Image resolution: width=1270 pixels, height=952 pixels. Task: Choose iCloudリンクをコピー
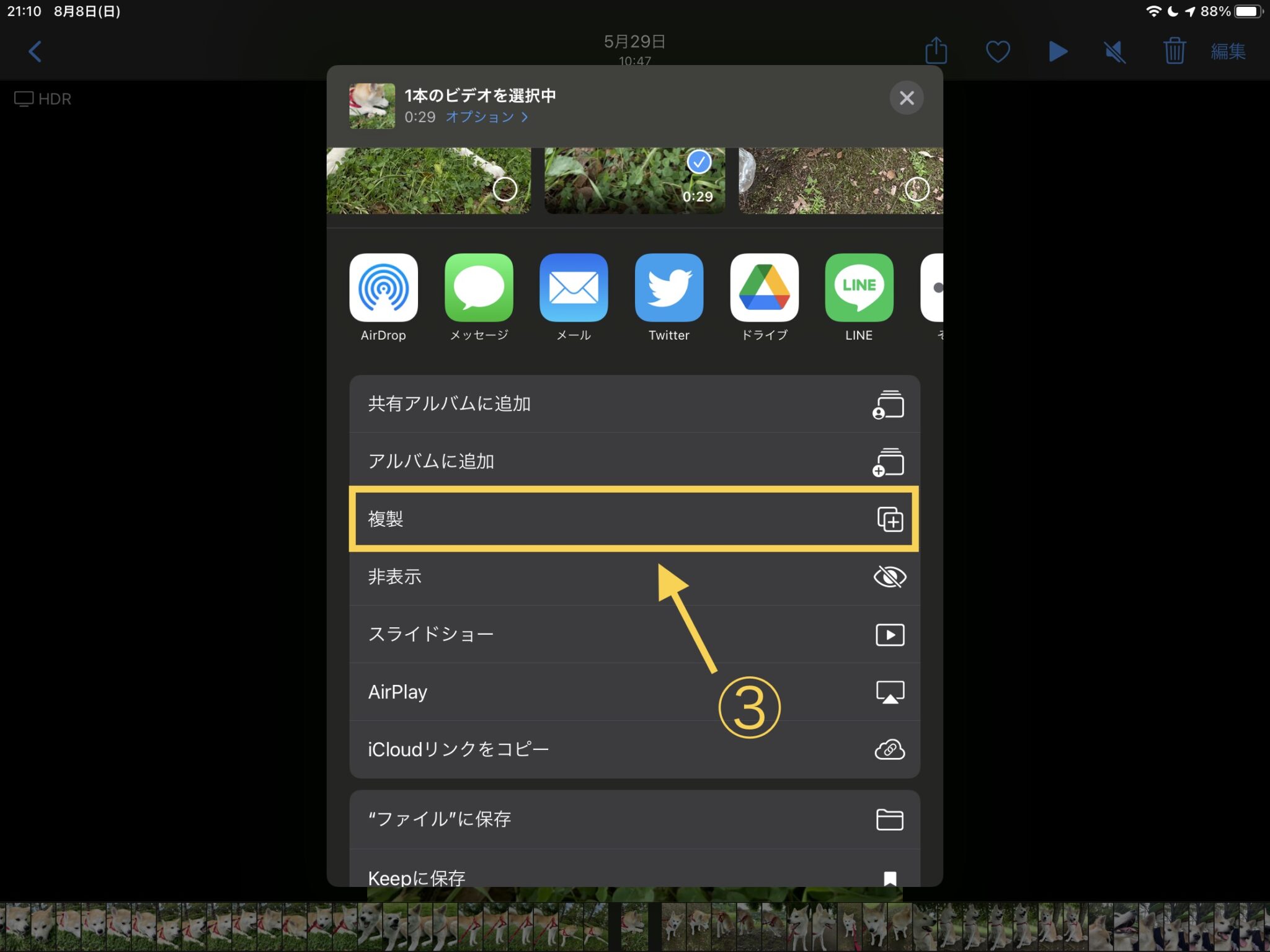pyautogui.click(x=633, y=749)
